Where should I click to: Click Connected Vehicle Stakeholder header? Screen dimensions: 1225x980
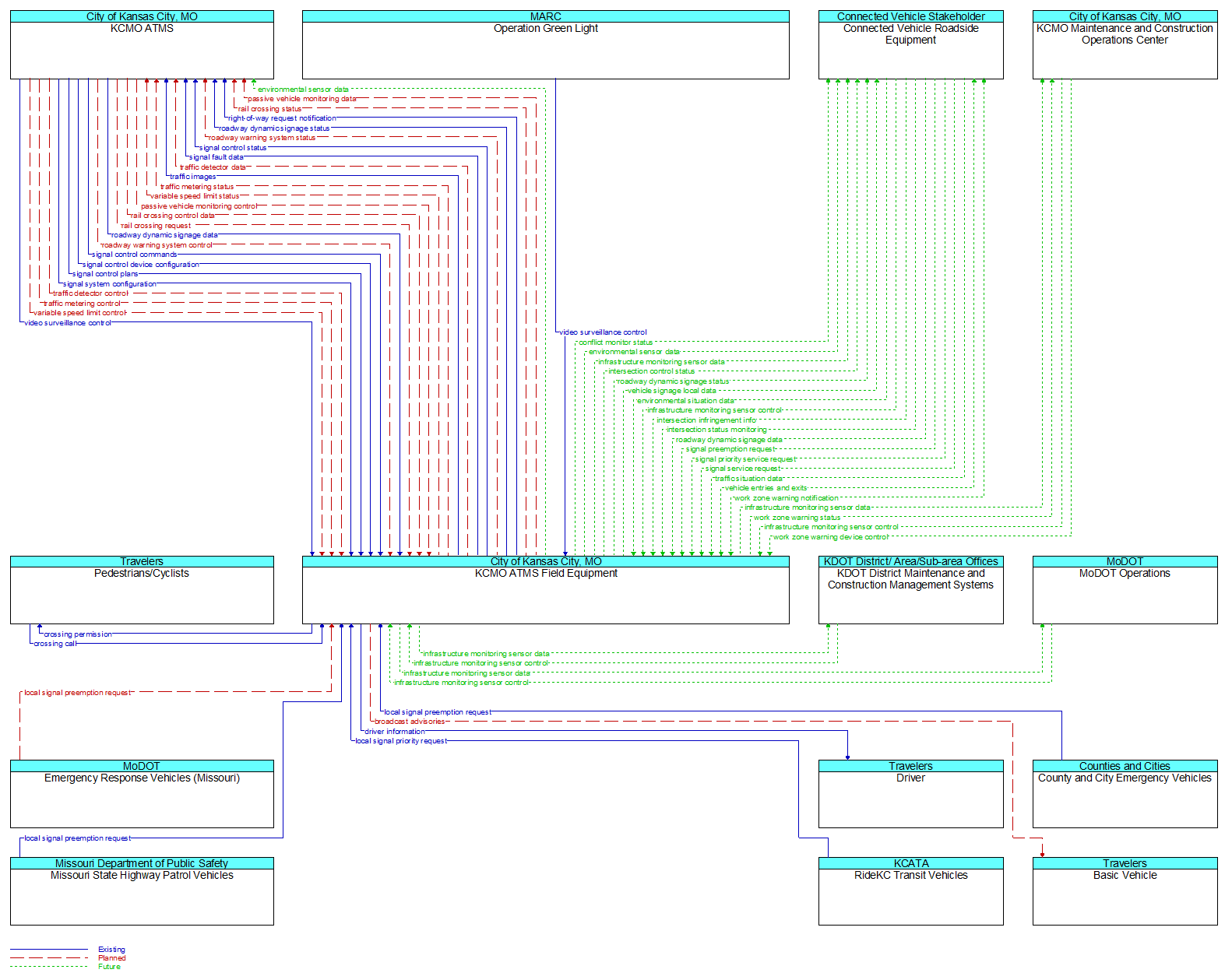(x=910, y=16)
